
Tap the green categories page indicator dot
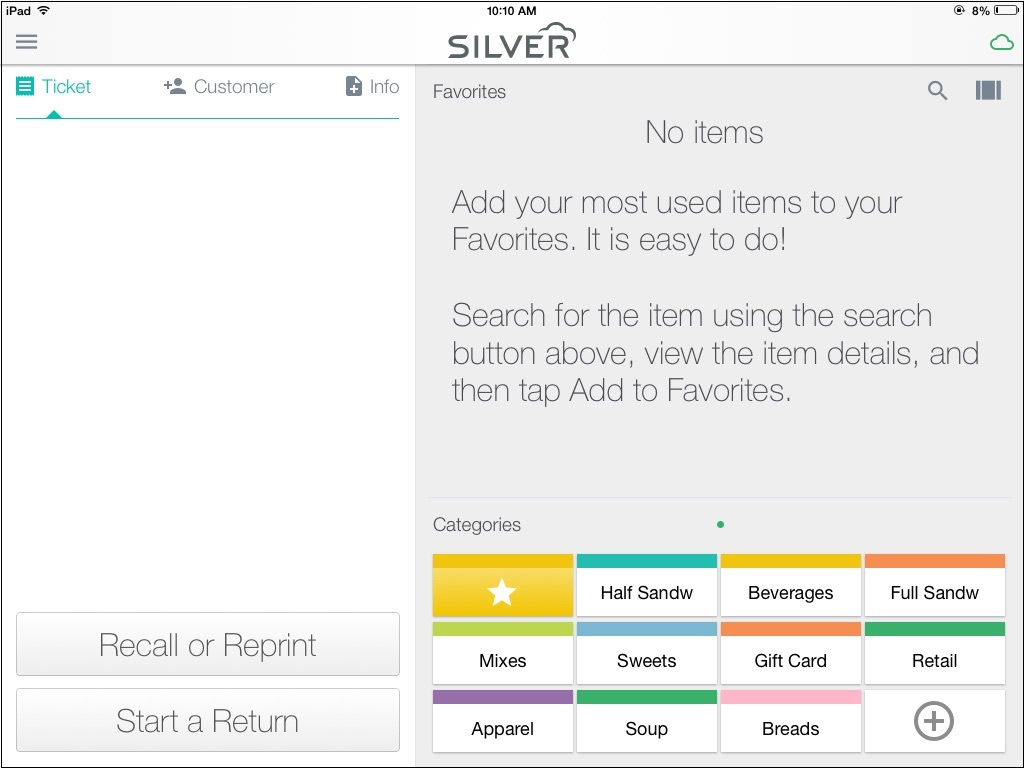tap(720, 524)
